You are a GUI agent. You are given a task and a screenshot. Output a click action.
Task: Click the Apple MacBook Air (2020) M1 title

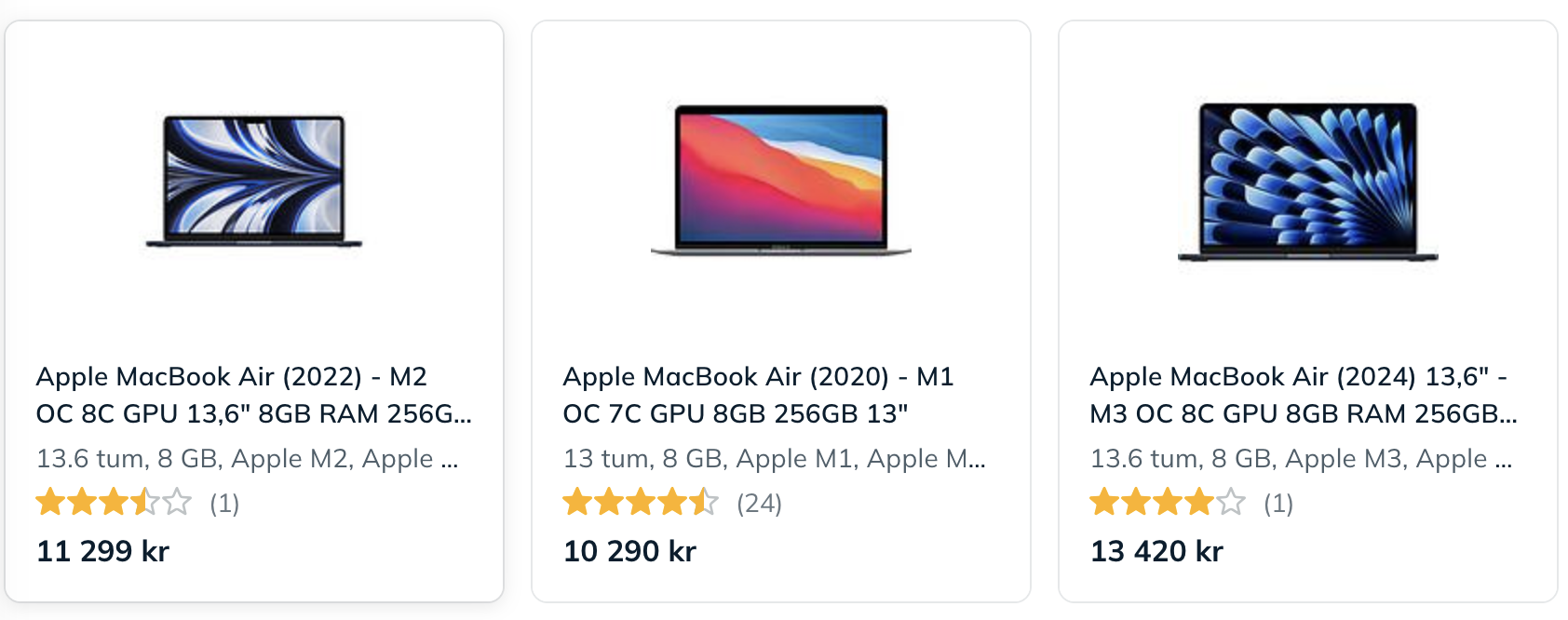(x=758, y=395)
